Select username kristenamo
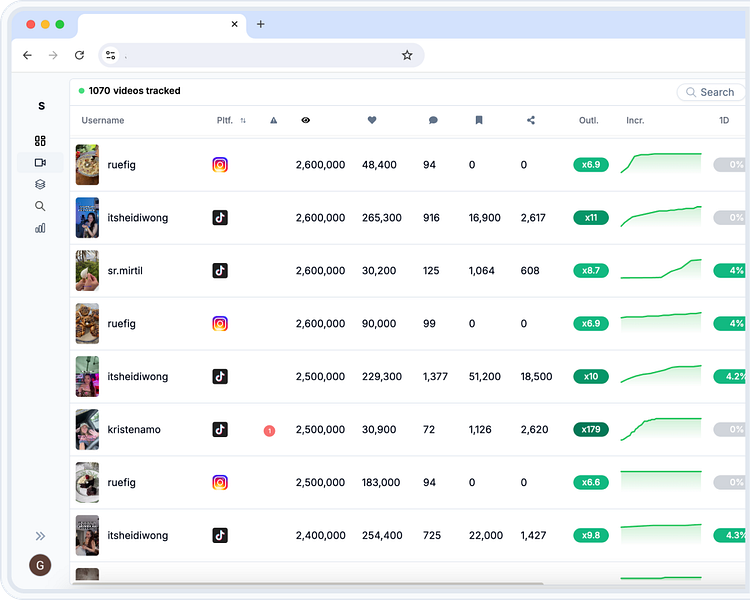This screenshot has height=600, width=750. coord(134,430)
